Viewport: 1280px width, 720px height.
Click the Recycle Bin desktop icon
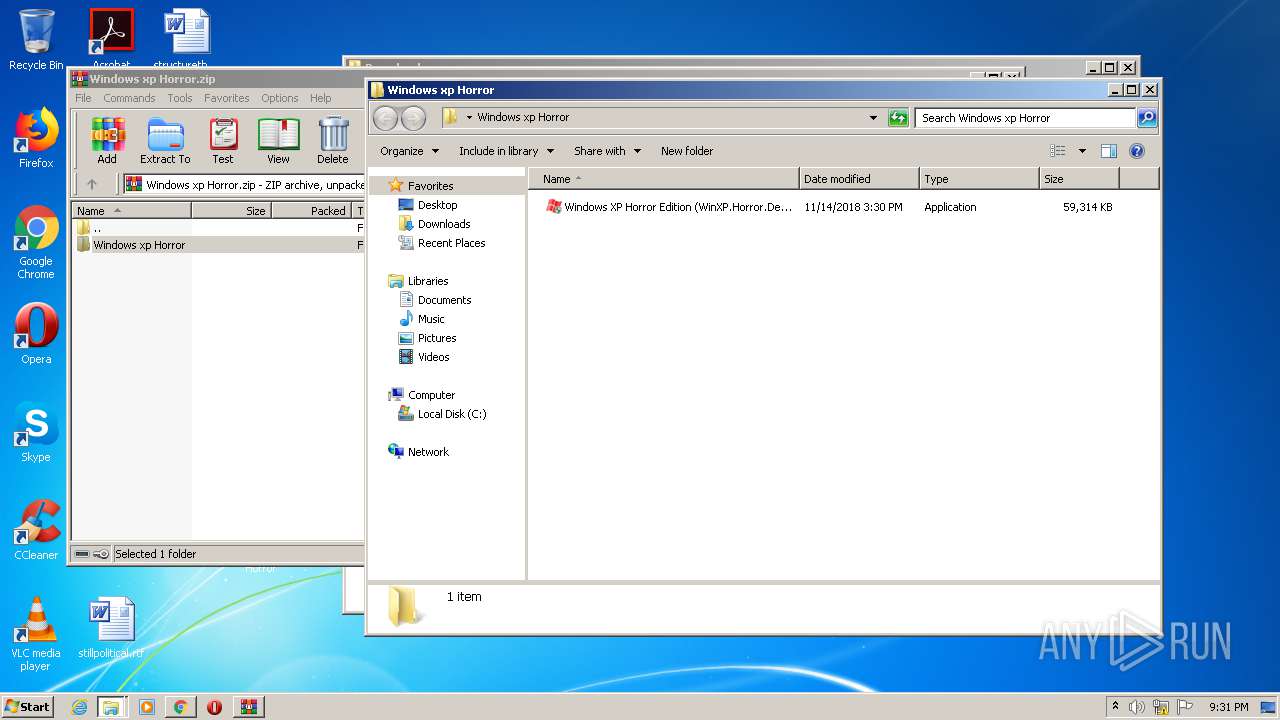(36, 39)
